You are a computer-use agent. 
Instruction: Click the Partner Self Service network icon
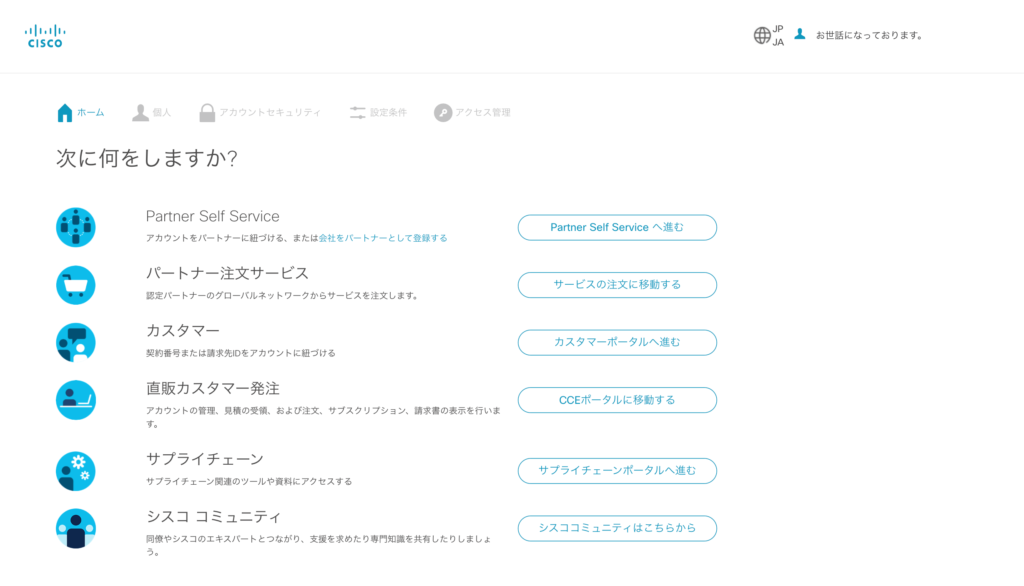(x=76, y=227)
